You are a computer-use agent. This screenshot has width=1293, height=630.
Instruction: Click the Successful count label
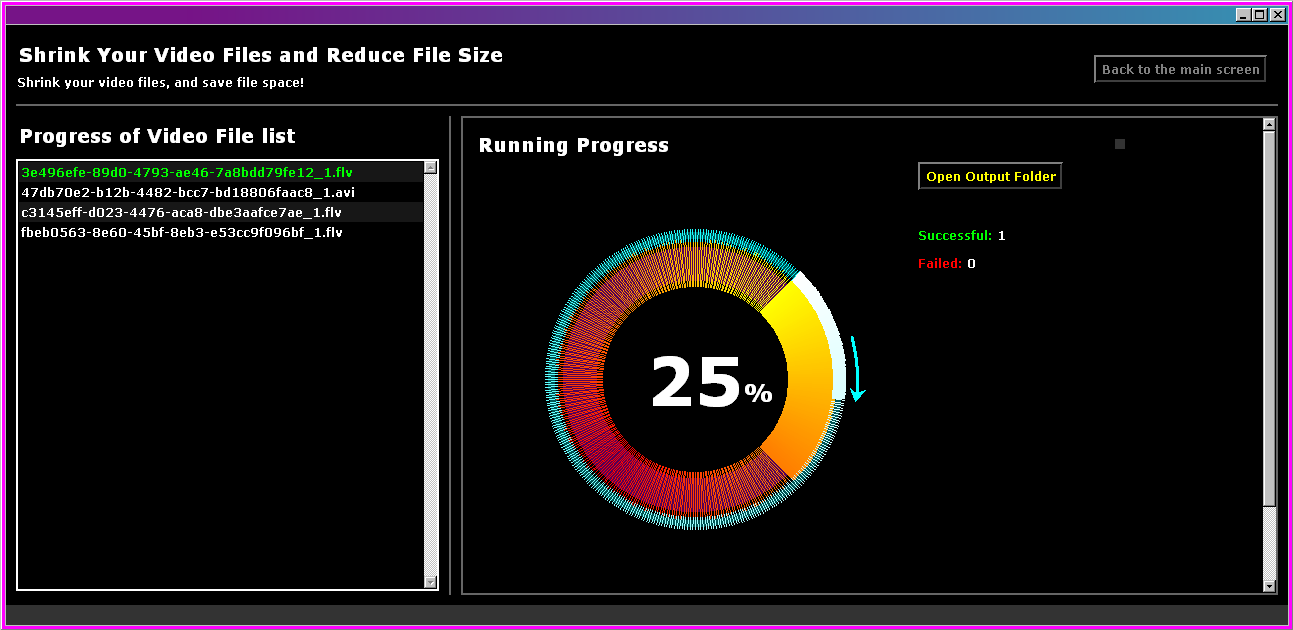[x=962, y=236]
